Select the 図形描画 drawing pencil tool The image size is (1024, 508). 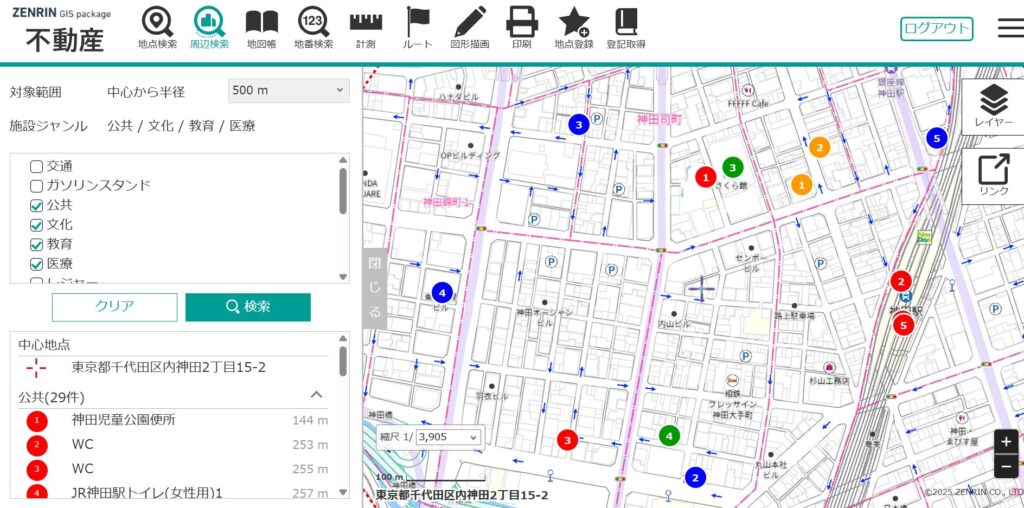469,27
